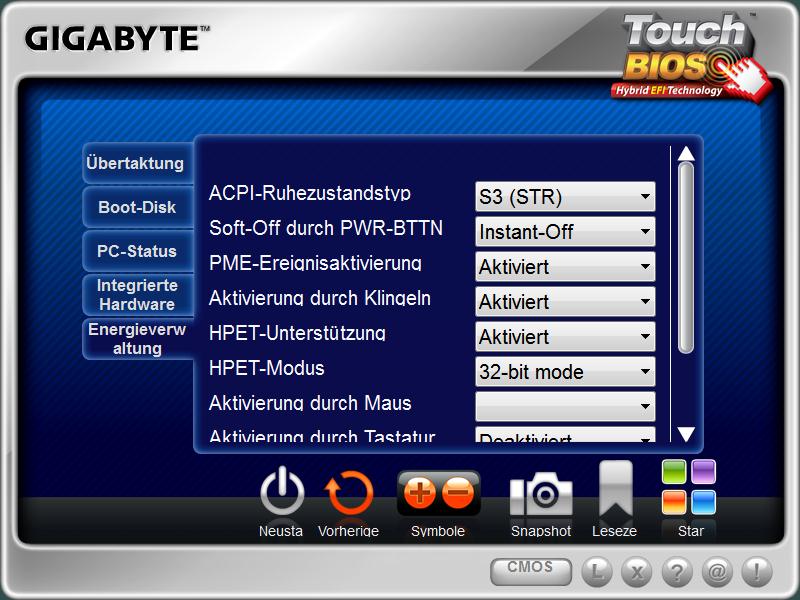
Task: Click the HPET-Unterstützung label
Action: click(x=297, y=333)
